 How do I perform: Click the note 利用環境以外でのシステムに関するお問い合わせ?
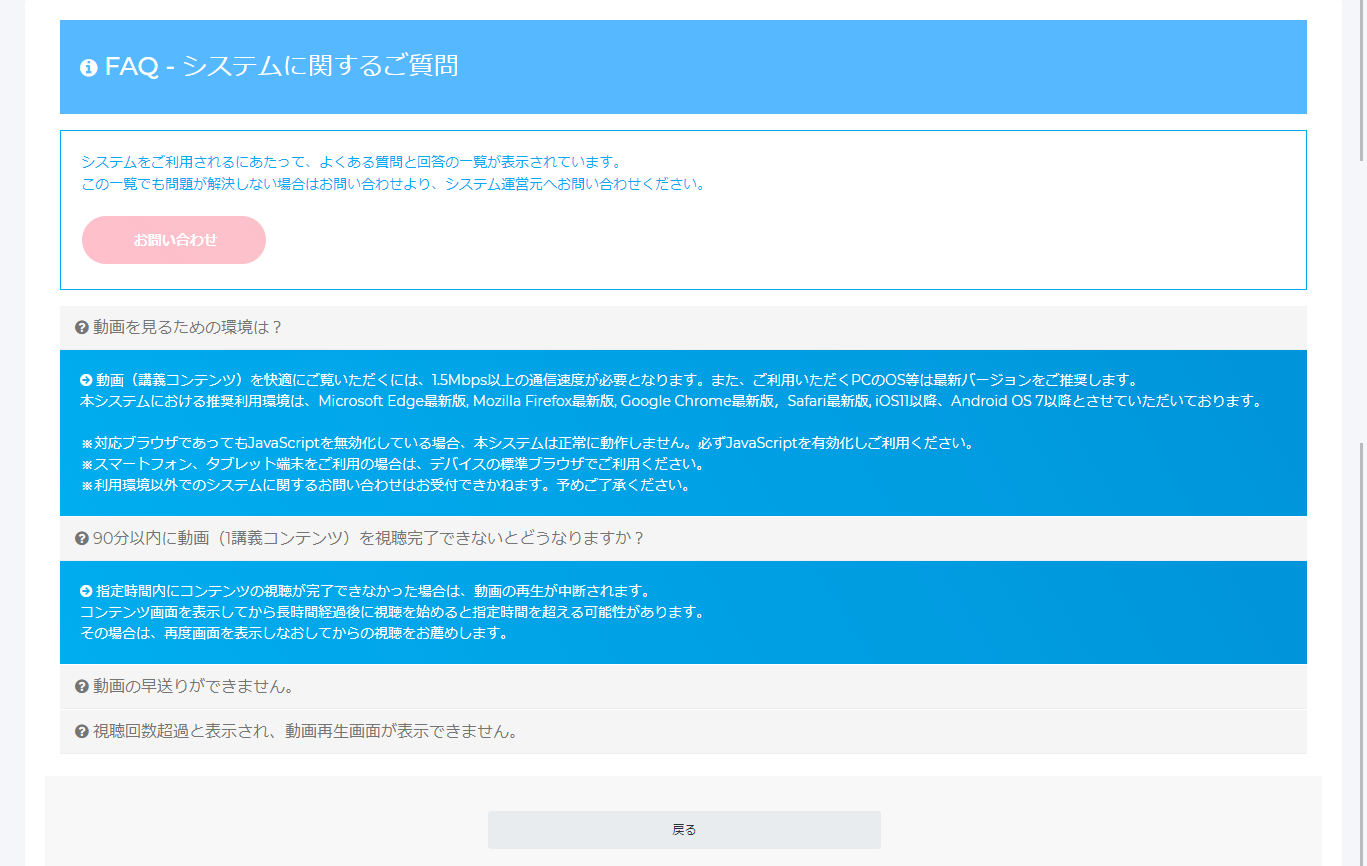click(x=385, y=486)
